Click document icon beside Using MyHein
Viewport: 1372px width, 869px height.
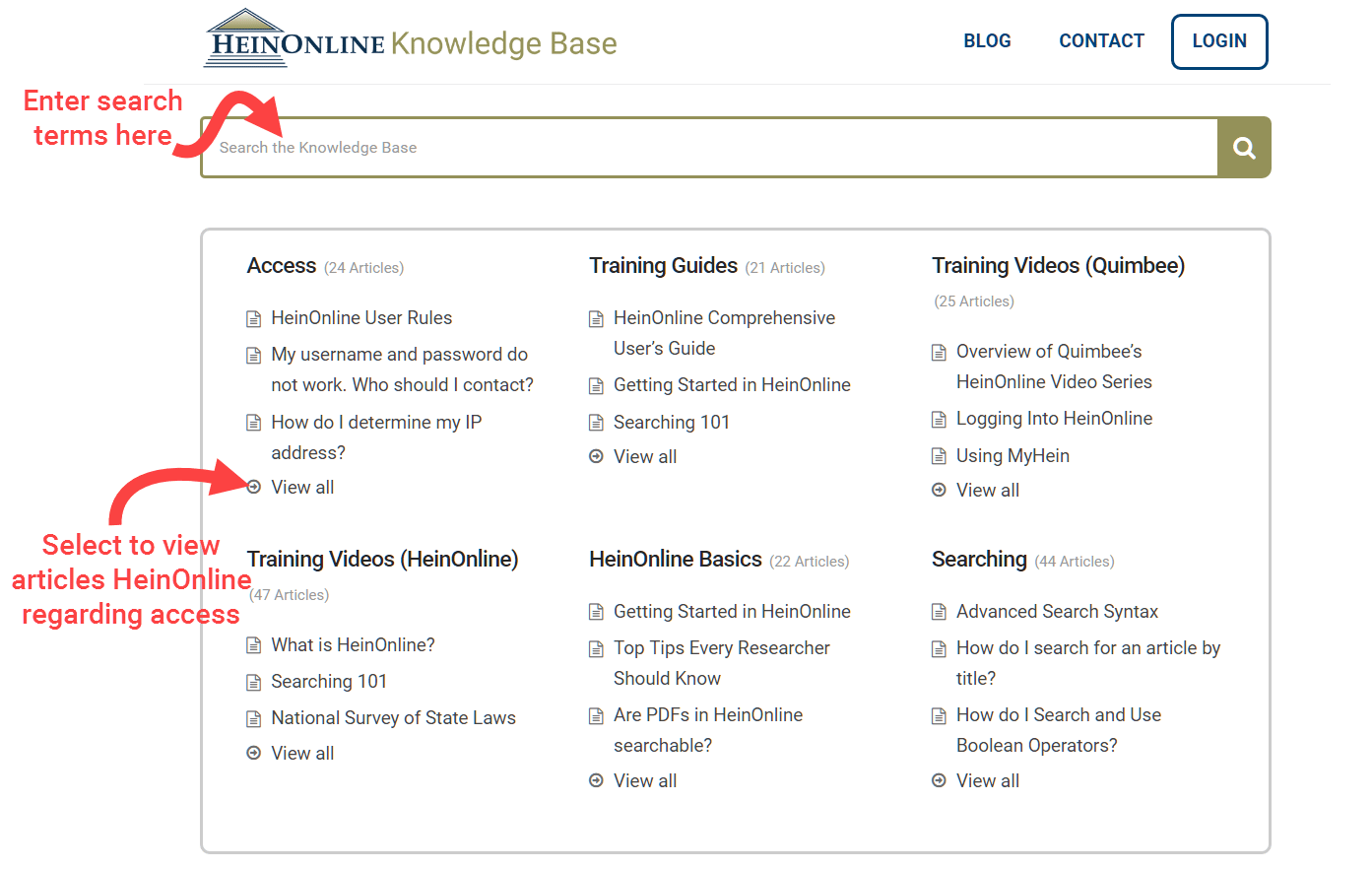(x=939, y=456)
